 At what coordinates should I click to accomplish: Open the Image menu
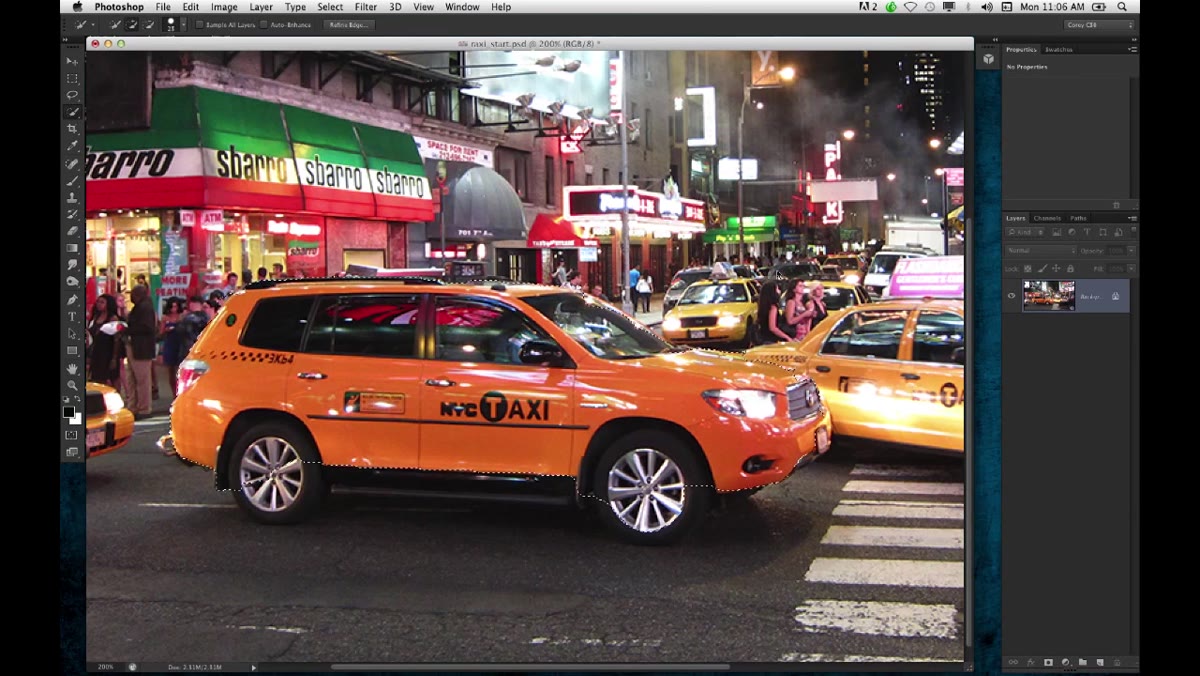click(224, 7)
